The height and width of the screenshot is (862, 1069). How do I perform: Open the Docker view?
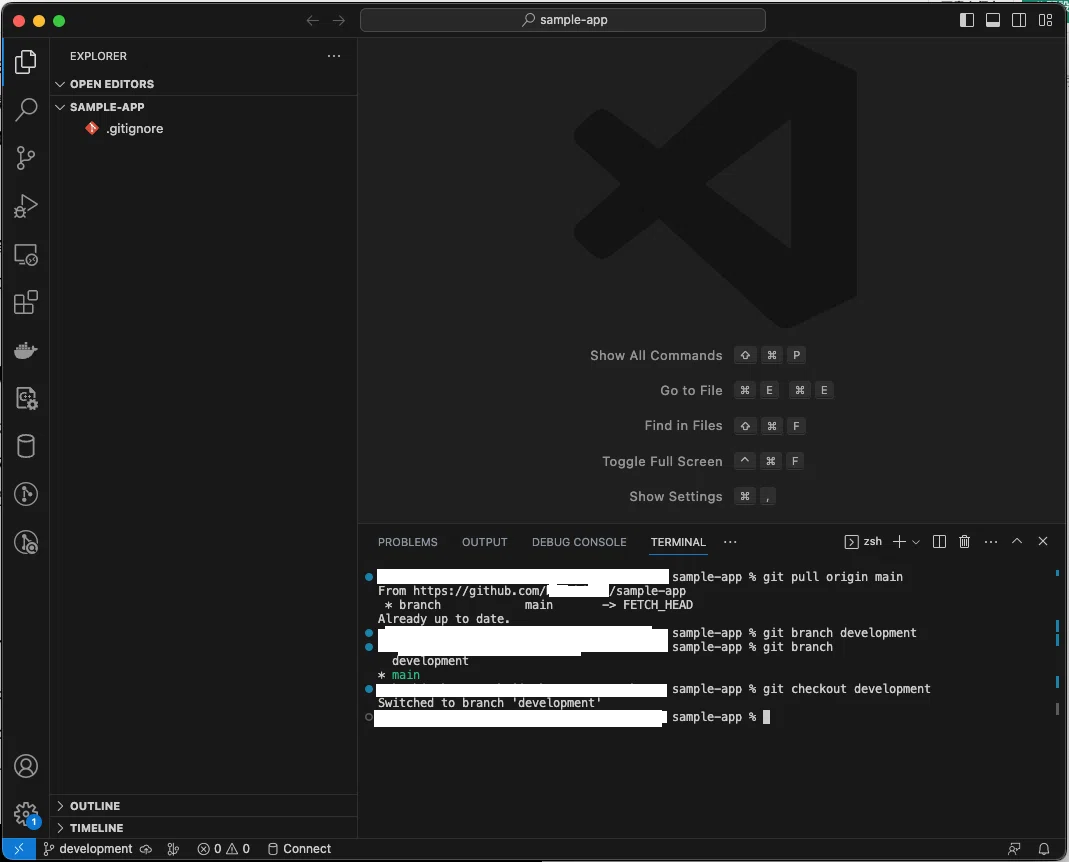(x=26, y=351)
